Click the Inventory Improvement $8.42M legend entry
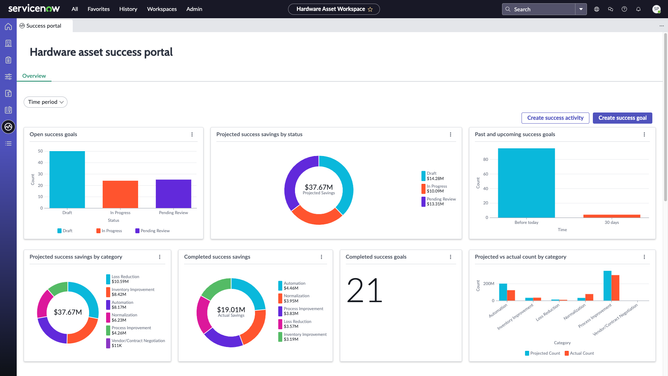The height and width of the screenshot is (376, 668). pos(130,292)
